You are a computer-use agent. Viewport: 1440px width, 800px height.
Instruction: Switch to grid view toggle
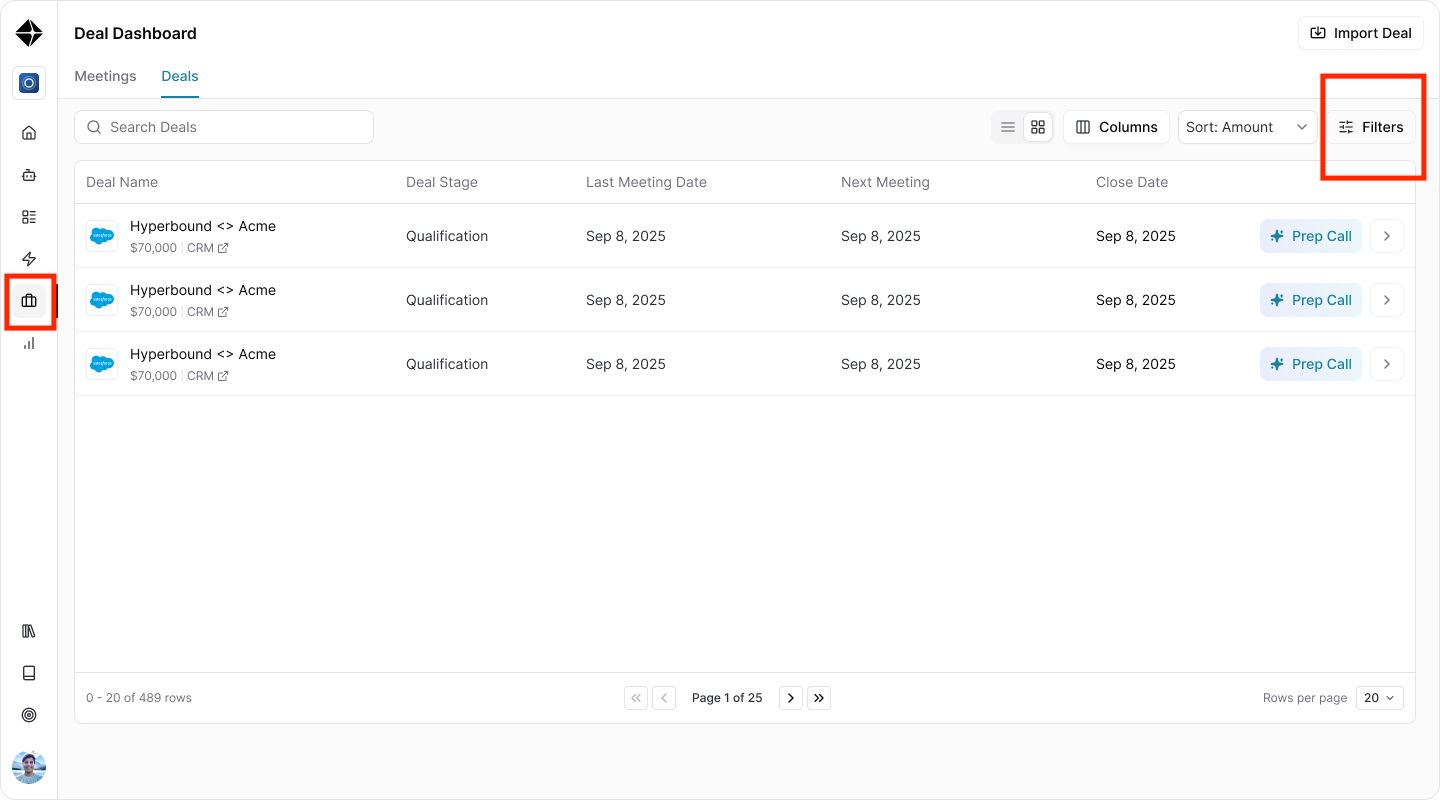(1038, 127)
